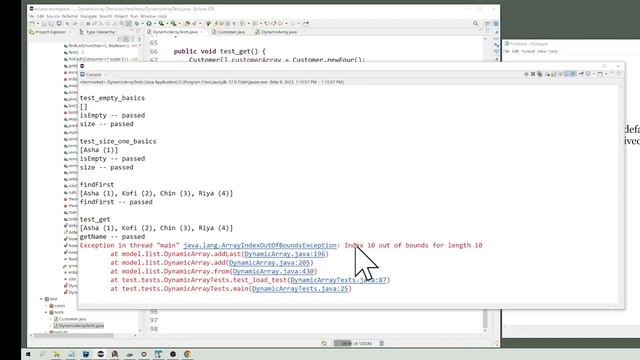Open File Explorer from the taskbar

coord(56,354)
